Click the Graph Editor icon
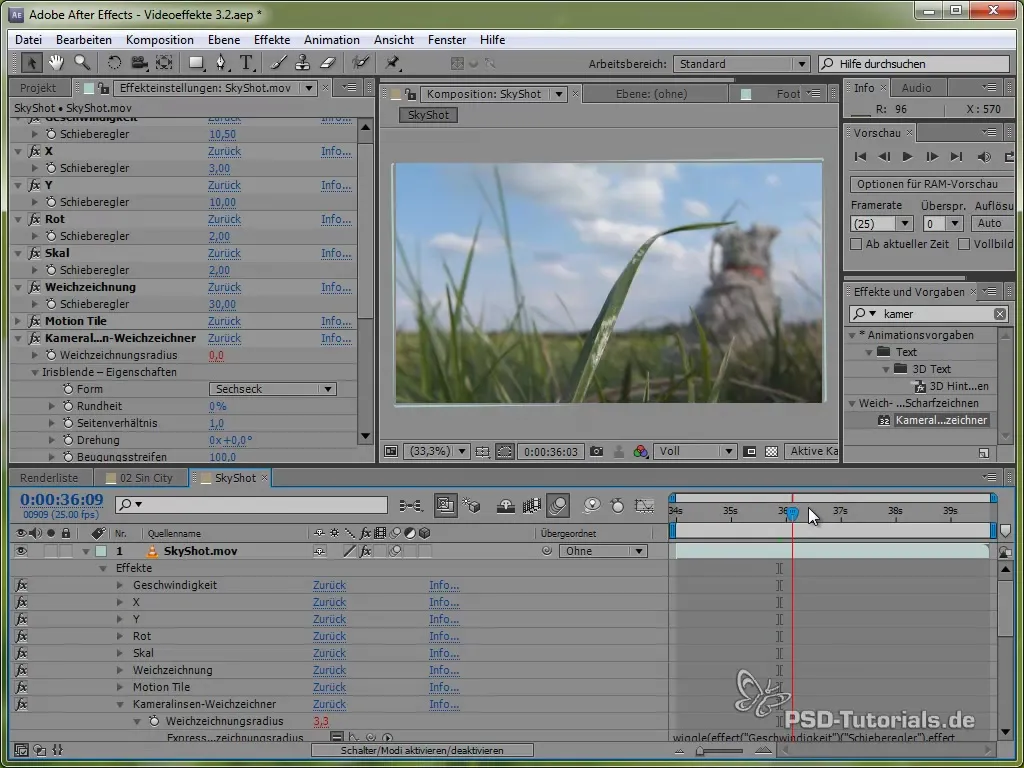Viewport: 1024px width, 768px height. (643, 505)
